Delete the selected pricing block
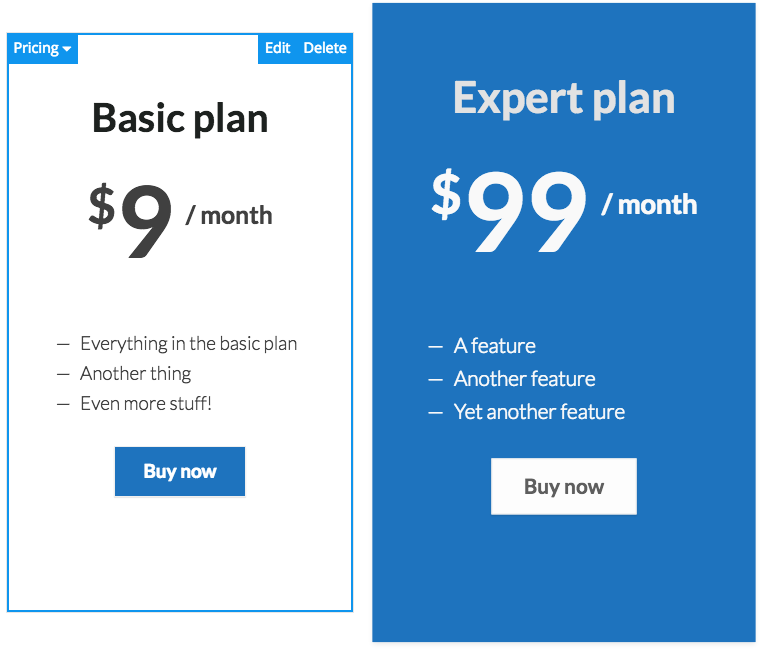This screenshot has width=763, height=655. click(x=325, y=48)
